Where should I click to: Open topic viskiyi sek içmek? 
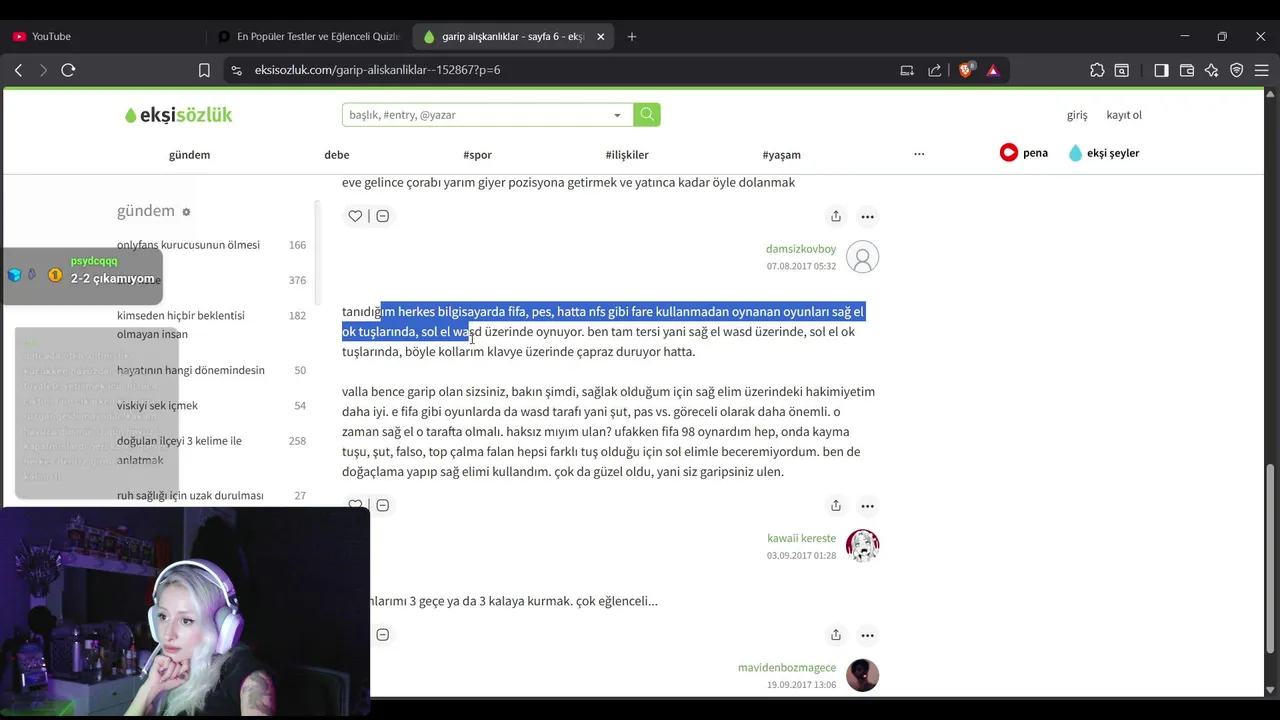click(x=157, y=406)
